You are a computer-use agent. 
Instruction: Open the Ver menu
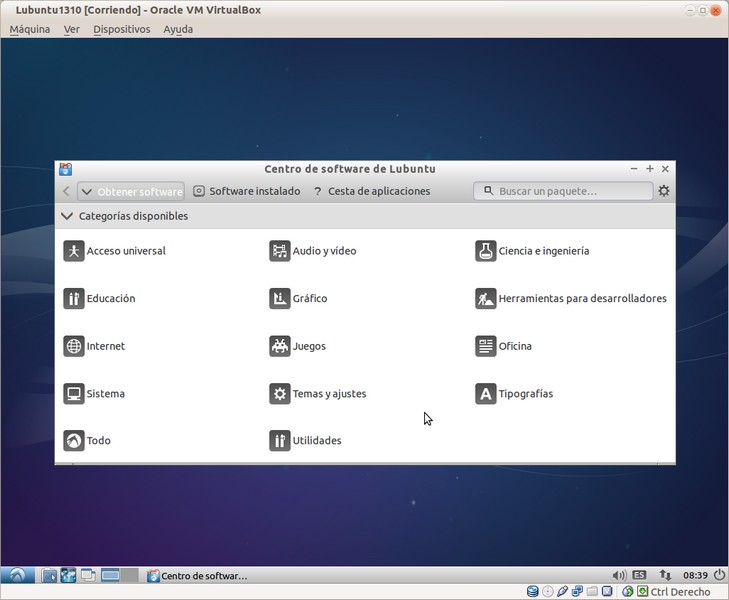click(72, 29)
